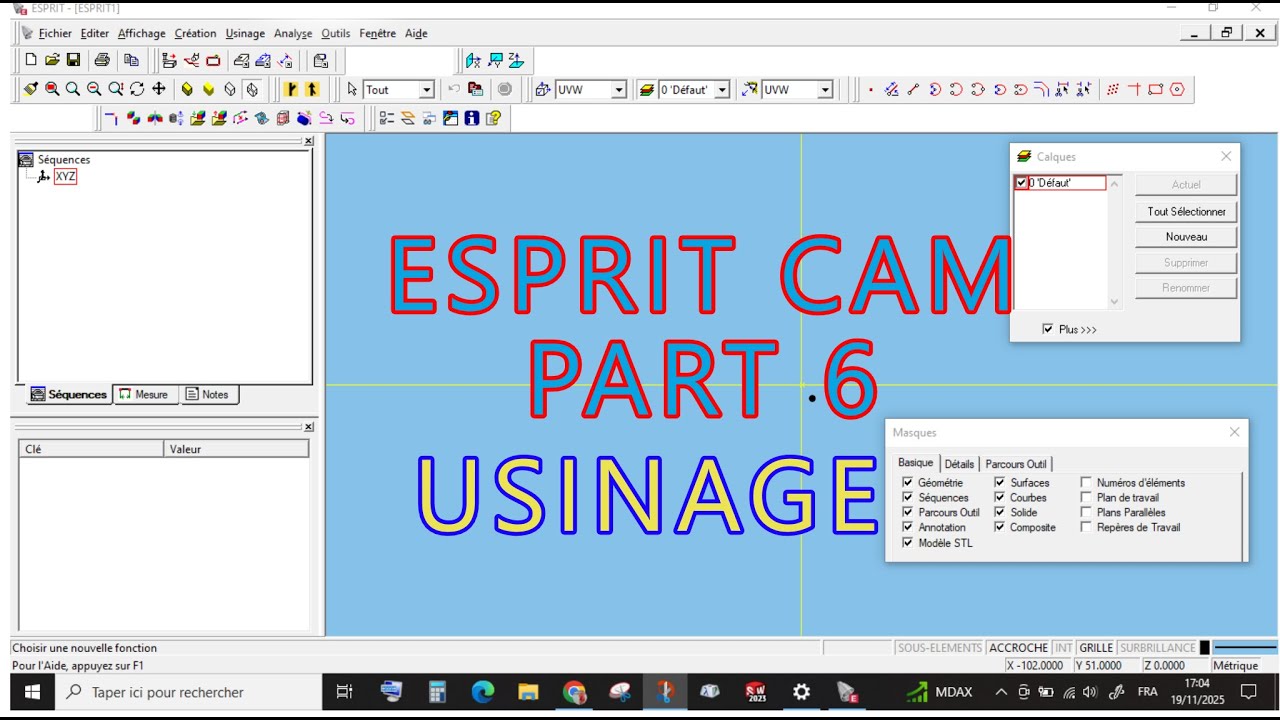Viewport: 1280px width, 720px height.
Task: Enable the Numéros d'éléments checkbox
Action: click(x=1086, y=483)
